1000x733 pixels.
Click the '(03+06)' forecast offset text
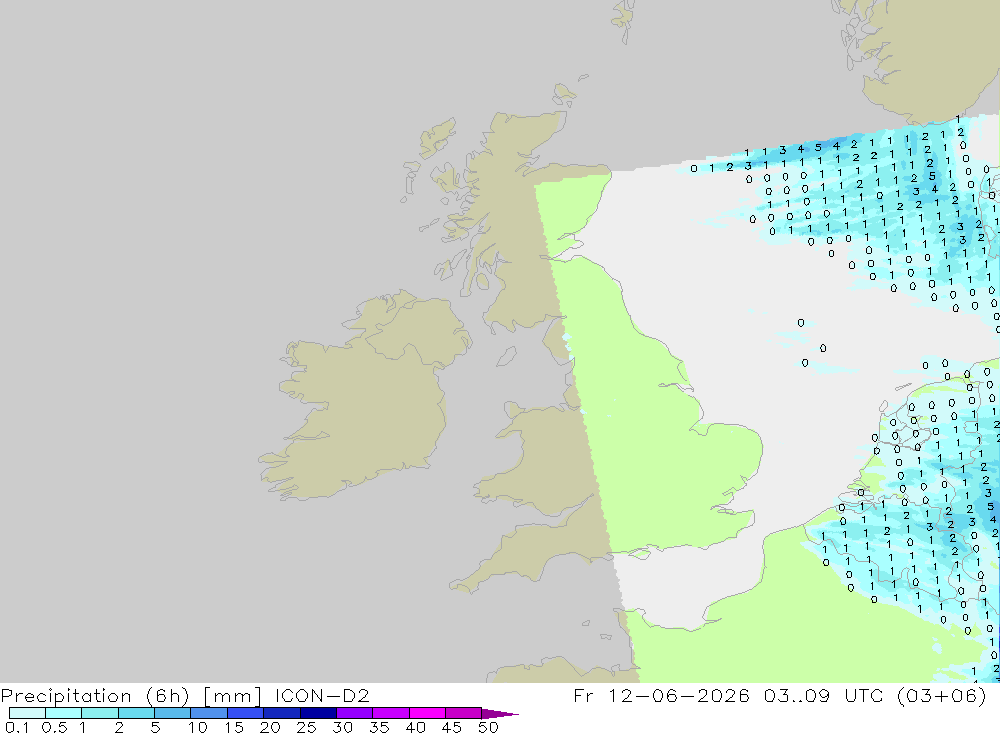[x=942, y=695]
